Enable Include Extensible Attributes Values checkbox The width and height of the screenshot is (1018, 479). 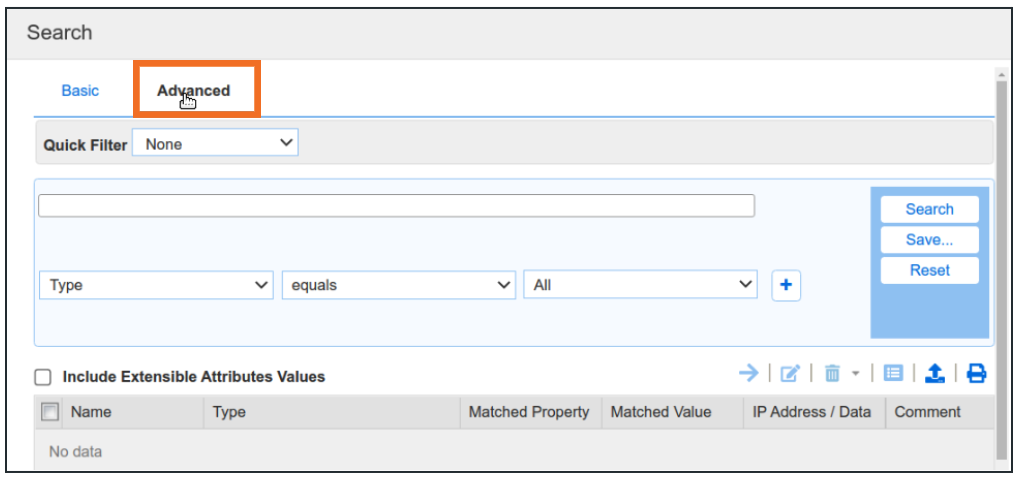(x=43, y=377)
